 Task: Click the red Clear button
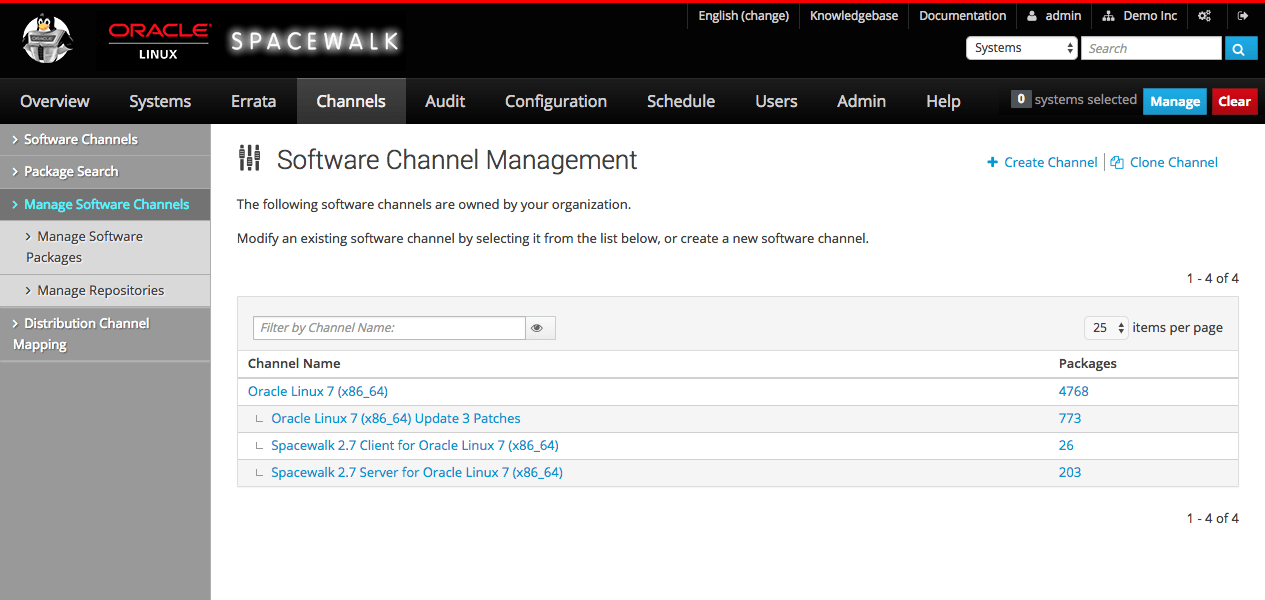pyautogui.click(x=1234, y=101)
